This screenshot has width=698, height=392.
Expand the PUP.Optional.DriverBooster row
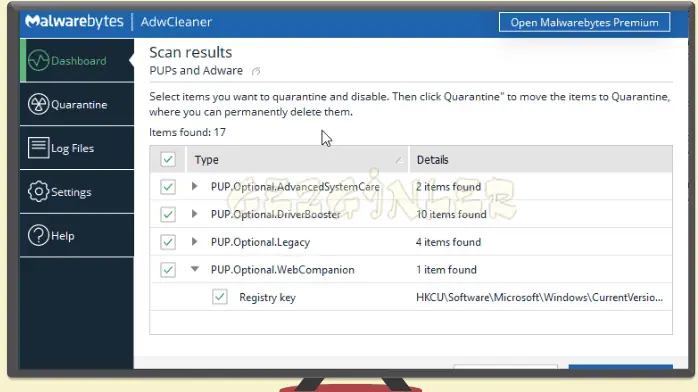pos(195,214)
